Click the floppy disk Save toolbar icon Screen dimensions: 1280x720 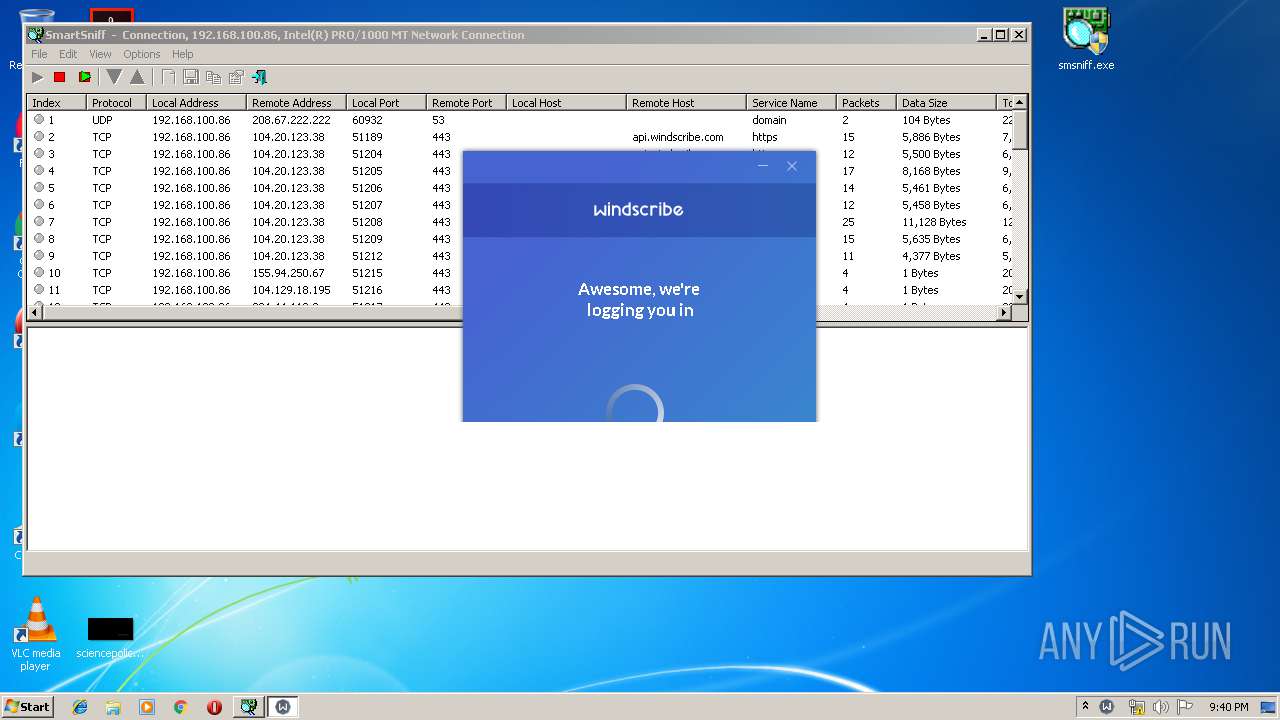(190, 77)
